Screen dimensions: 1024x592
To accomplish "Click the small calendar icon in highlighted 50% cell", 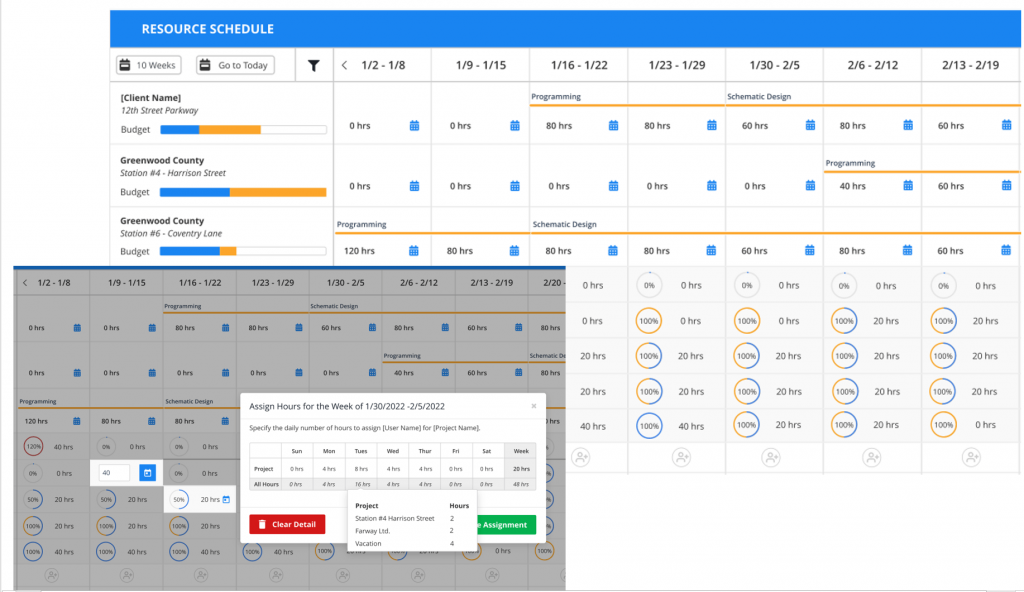I will (x=226, y=499).
